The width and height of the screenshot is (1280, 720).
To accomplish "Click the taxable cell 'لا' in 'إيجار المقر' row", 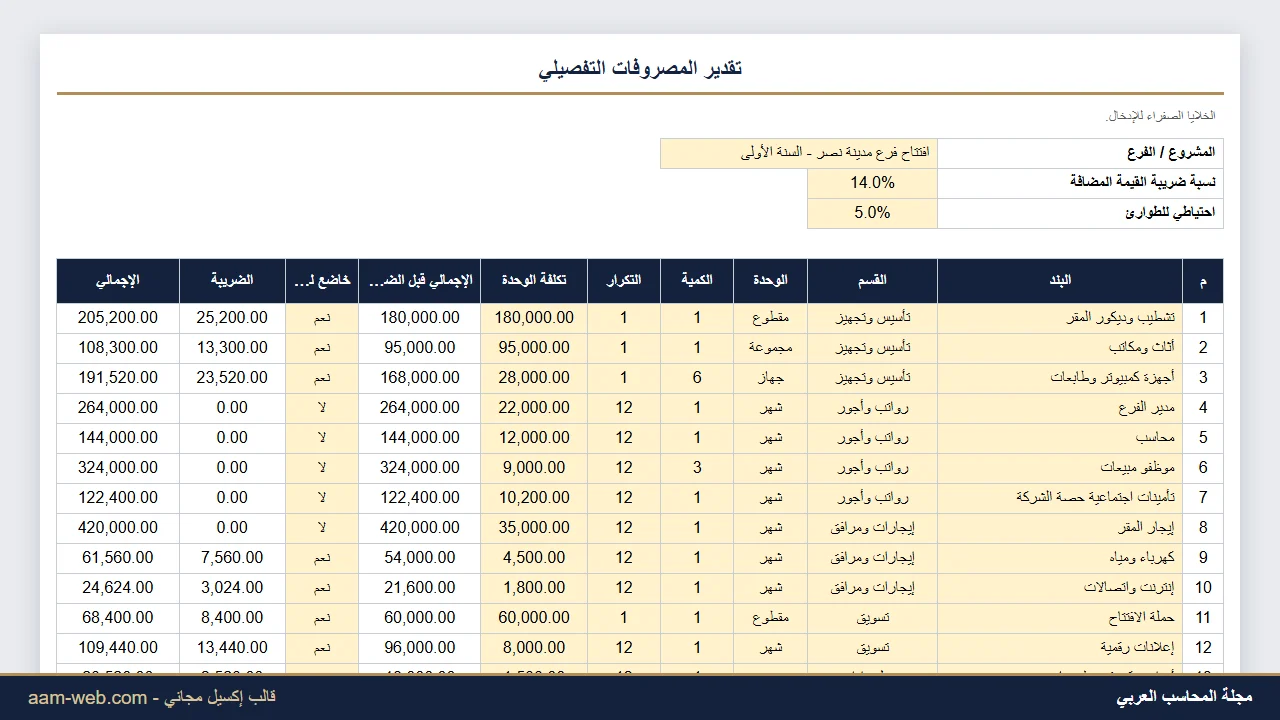I will [322, 528].
